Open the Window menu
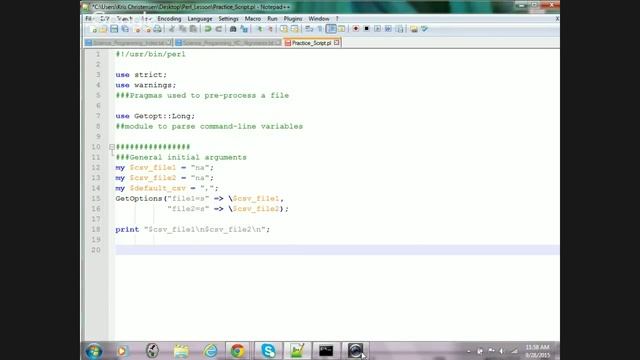Image resolution: width=640 pixels, height=360 pixels. [x=319, y=19]
